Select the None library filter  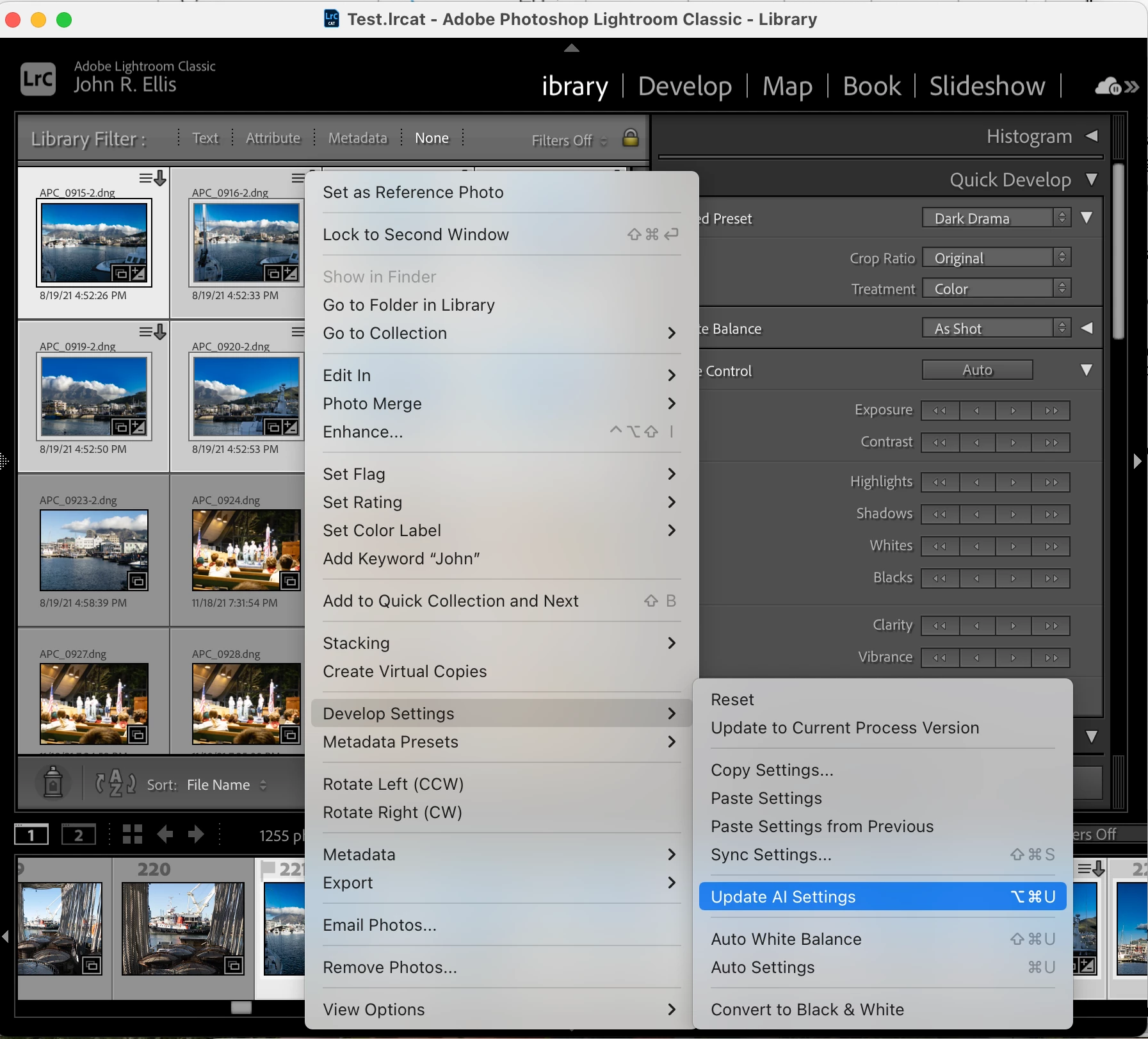(x=432, y=138)
